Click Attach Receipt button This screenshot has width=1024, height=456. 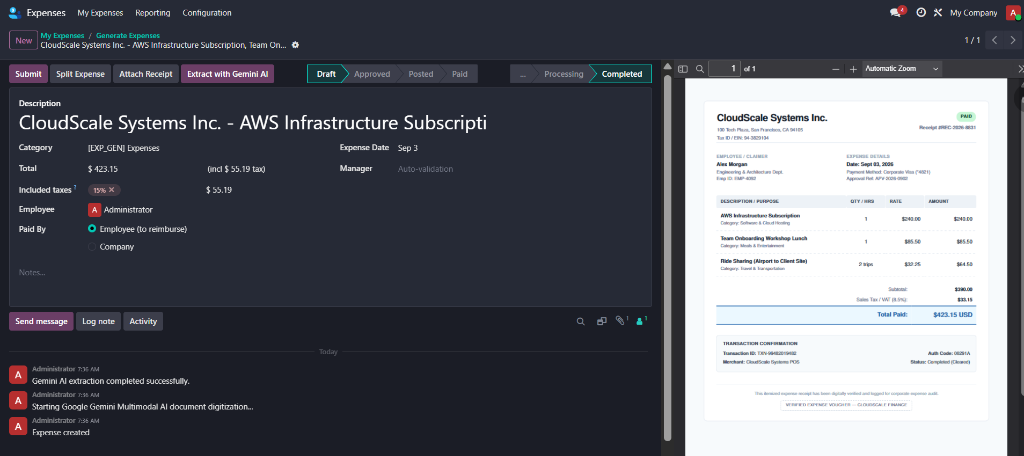coord(146,74)
